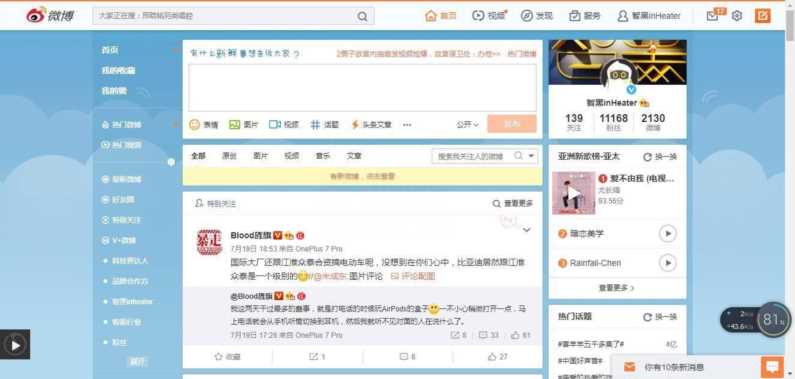Open the 公开 visibility dropdown
Screen dimensions: 795x379
(x=467, y=125)
